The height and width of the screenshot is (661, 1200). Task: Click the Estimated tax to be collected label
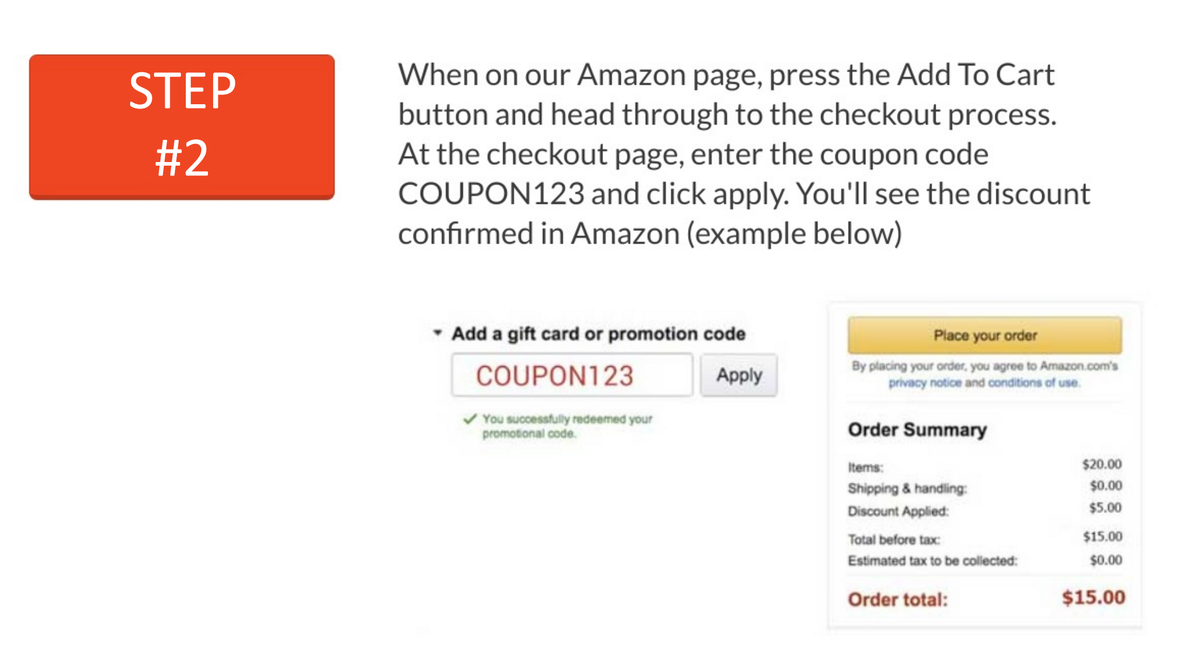(x=932, y=561)
